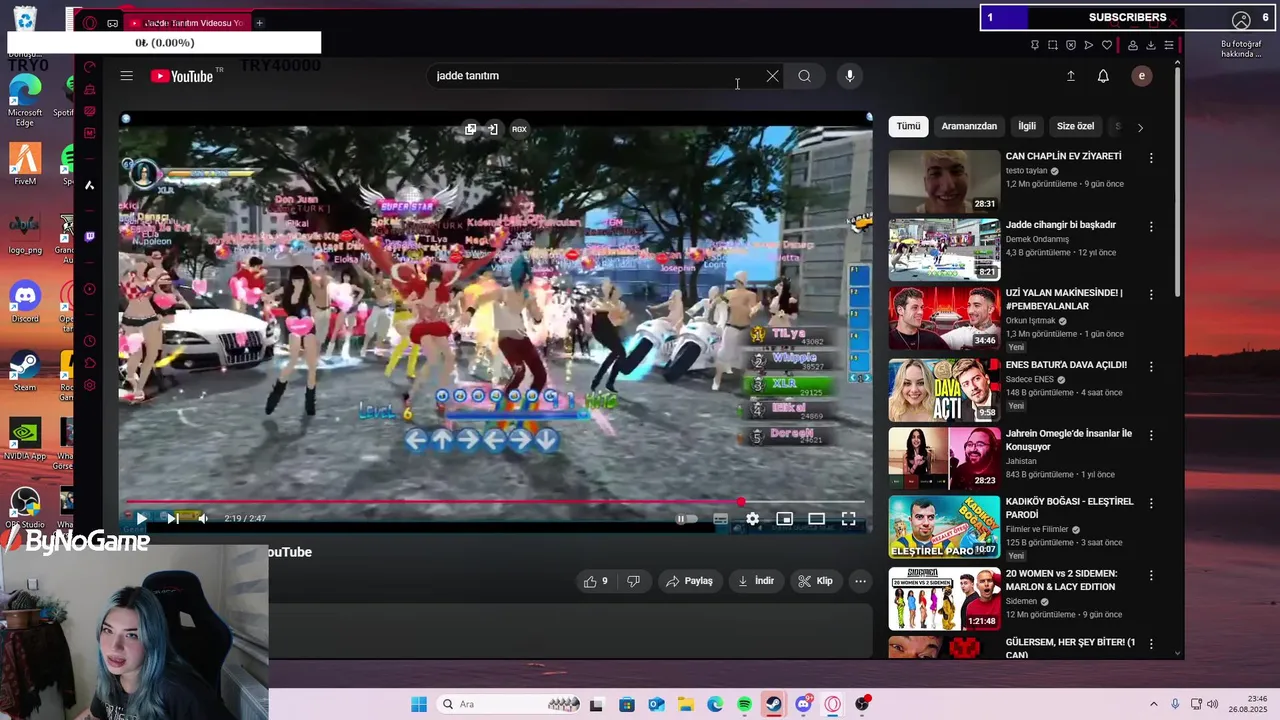Open the Opera GX menu logo
This screenshot has height=720, width=1280.
(90, 22)
